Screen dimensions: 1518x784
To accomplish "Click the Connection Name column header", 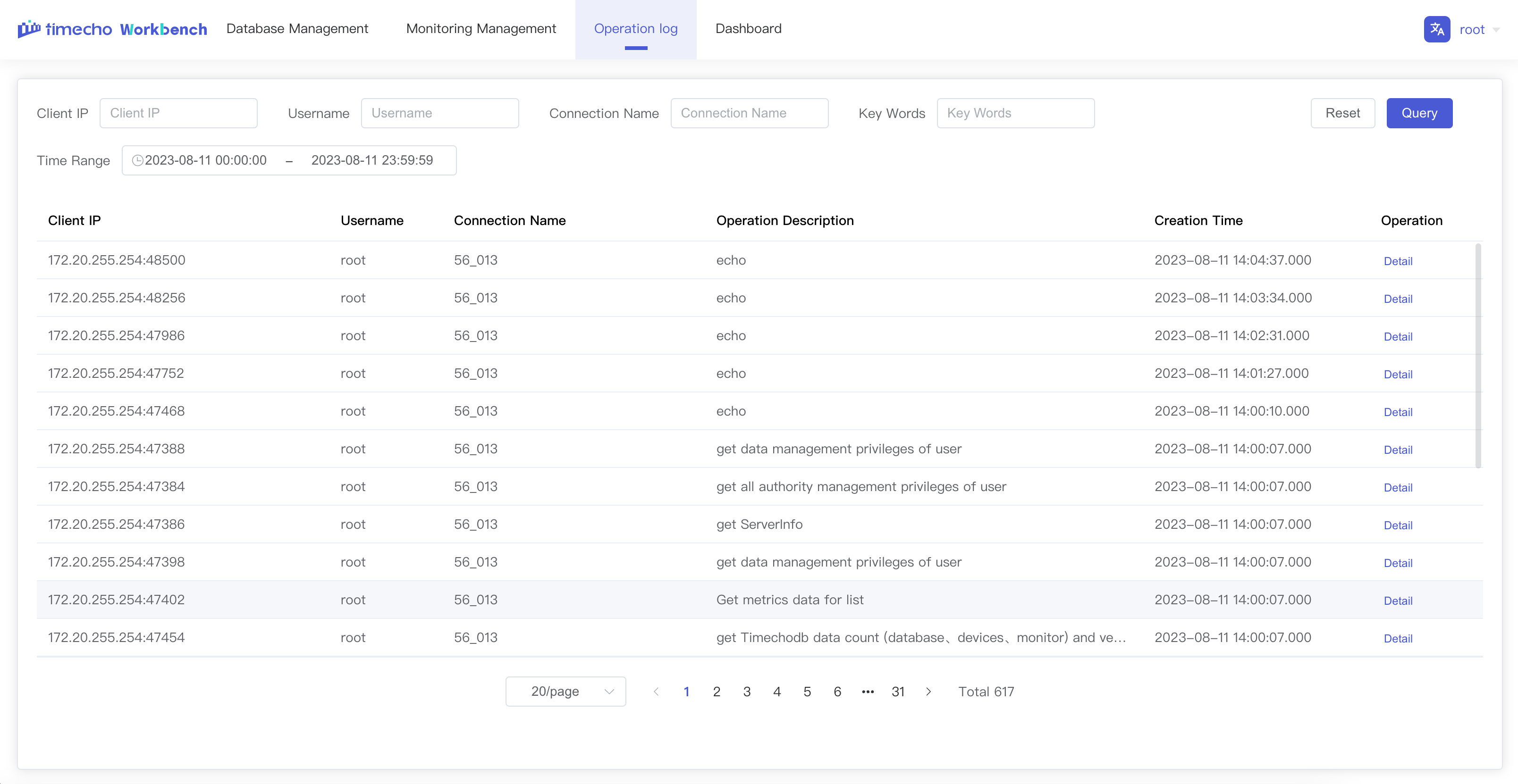I will 510,220.
